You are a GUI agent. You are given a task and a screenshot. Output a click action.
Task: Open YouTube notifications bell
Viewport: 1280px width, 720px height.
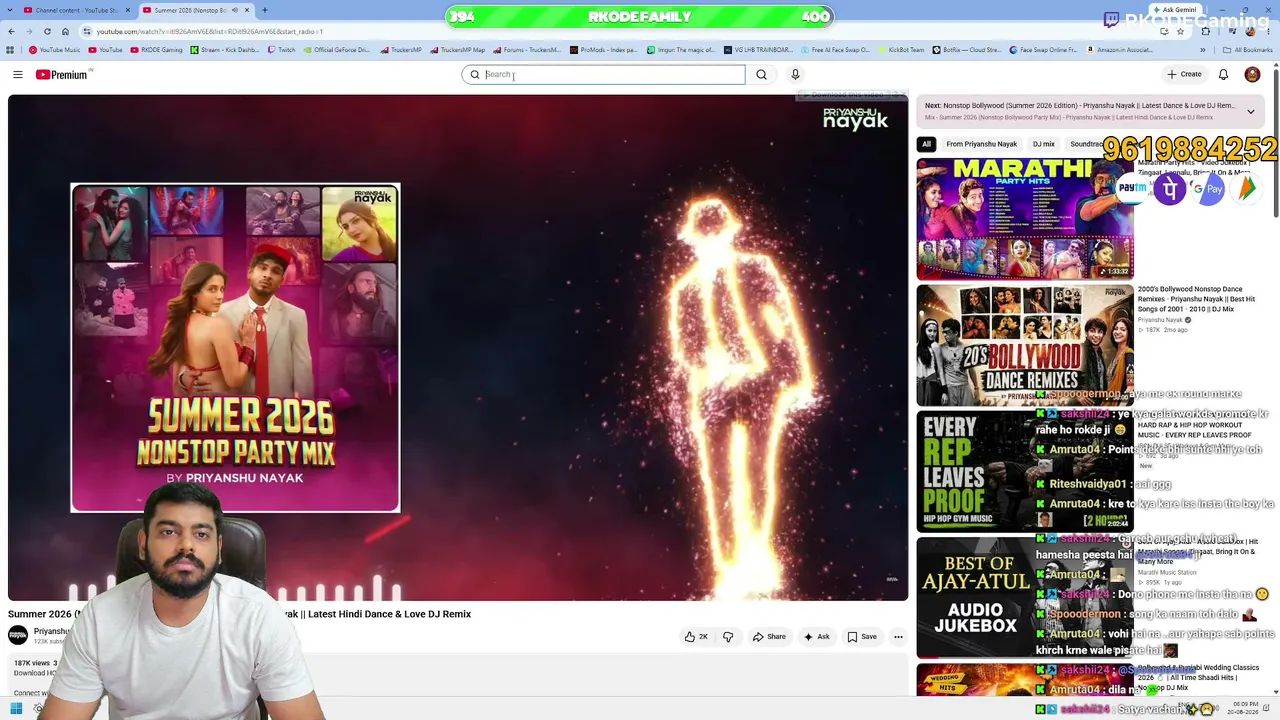point(1223,74)
